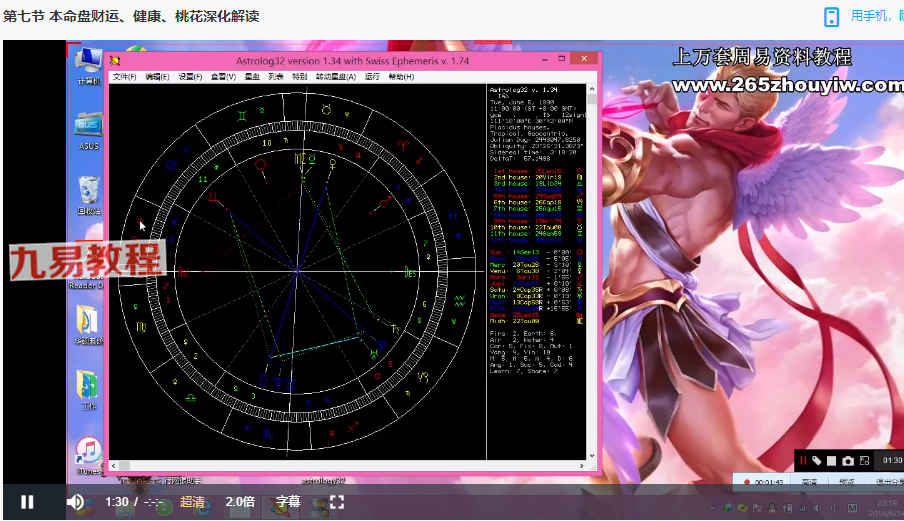Click the Taurus sign glyph at chart top
This screenshot has width=904, height=521.
tap(326, 109)
